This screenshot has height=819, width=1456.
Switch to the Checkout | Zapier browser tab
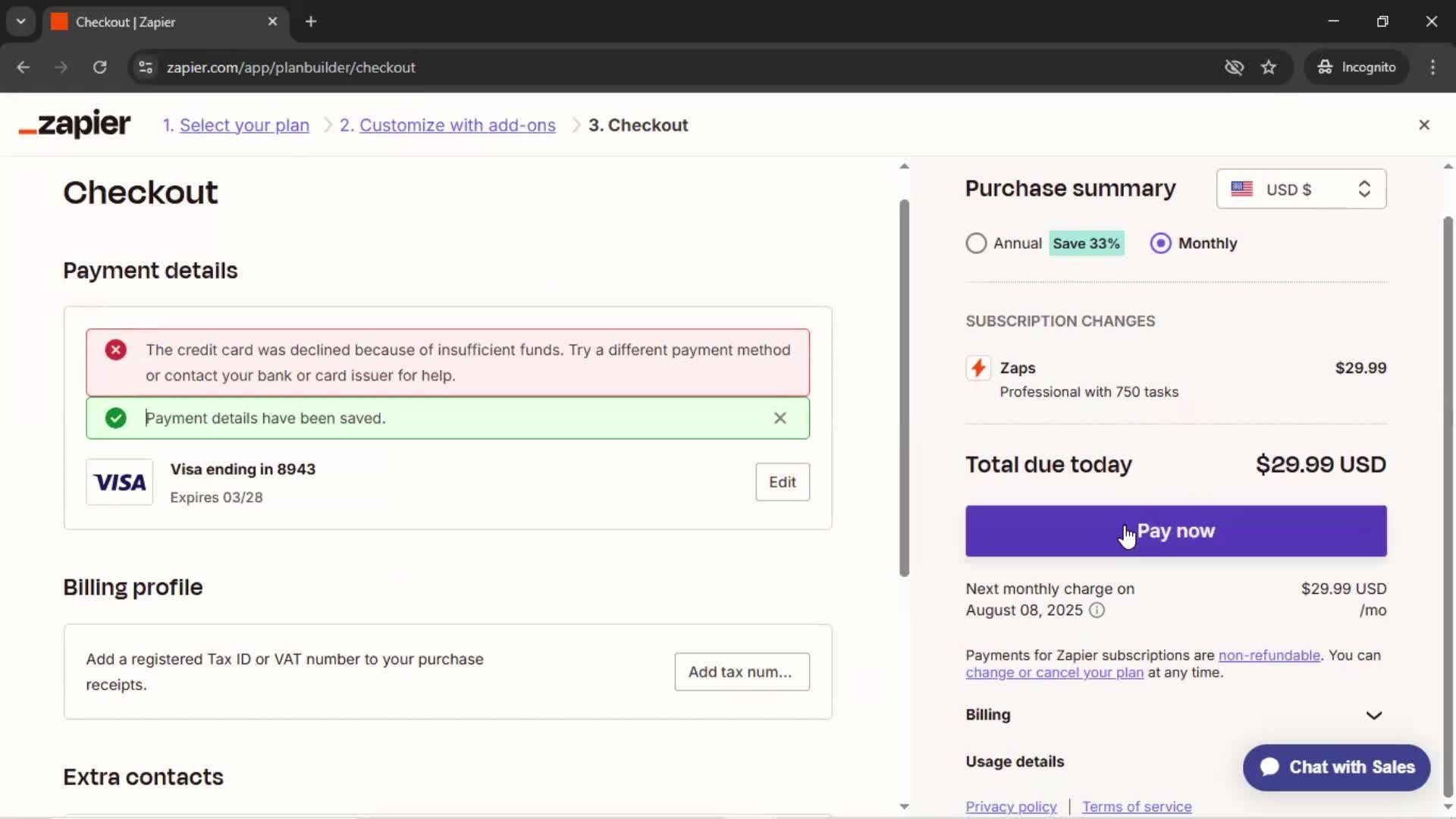tap(164, 21)
